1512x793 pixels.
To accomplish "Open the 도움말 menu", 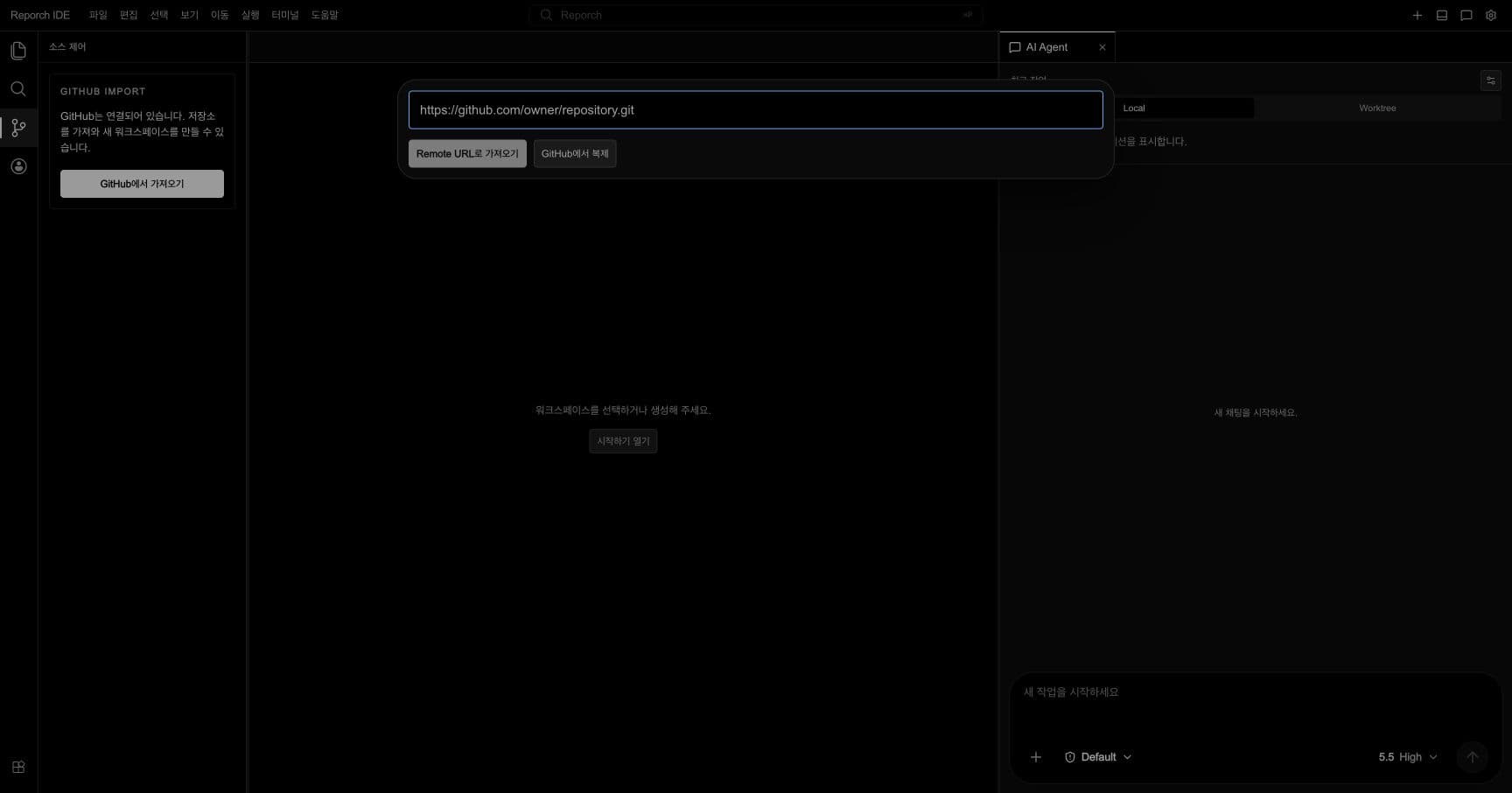I will [325, 15].
